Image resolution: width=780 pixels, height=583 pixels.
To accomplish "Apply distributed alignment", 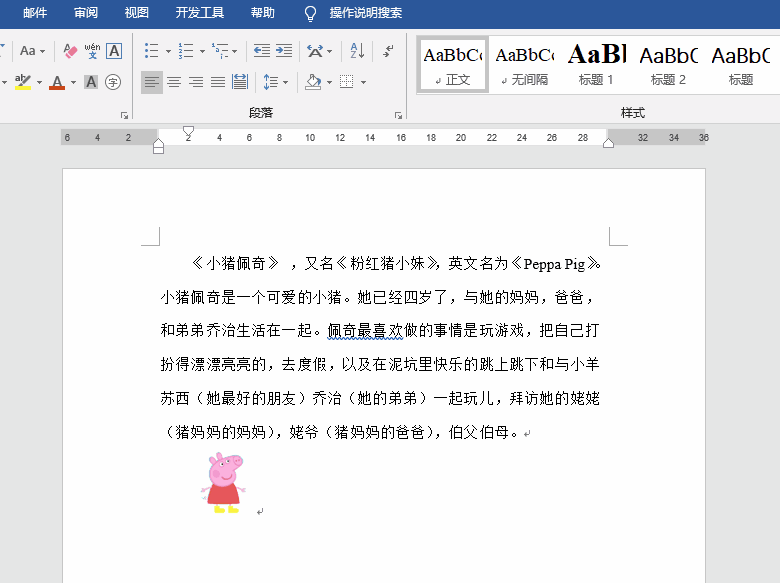I will tap(240, 82).
